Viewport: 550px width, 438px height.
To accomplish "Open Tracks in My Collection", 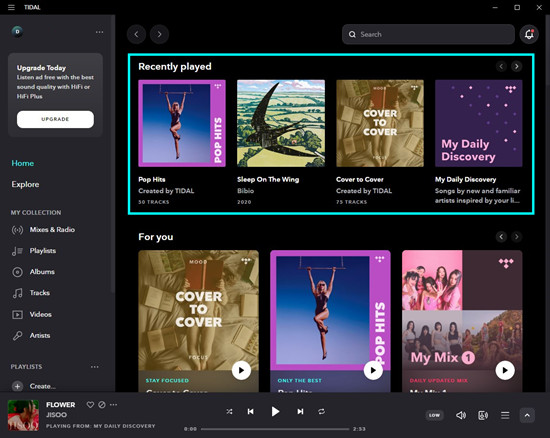I will click(40, 293).
